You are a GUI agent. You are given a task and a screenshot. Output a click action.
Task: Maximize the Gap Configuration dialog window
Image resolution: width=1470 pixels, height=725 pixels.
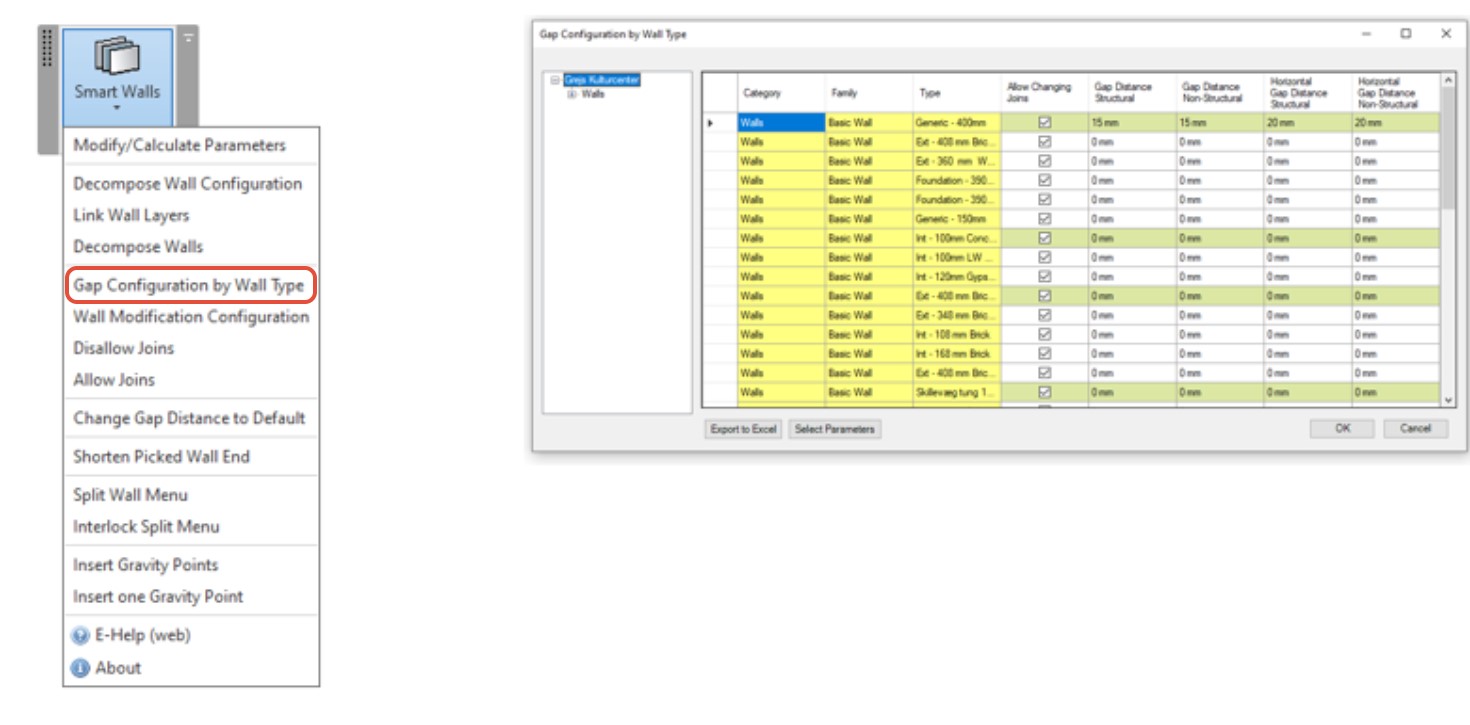point(1406,34)
